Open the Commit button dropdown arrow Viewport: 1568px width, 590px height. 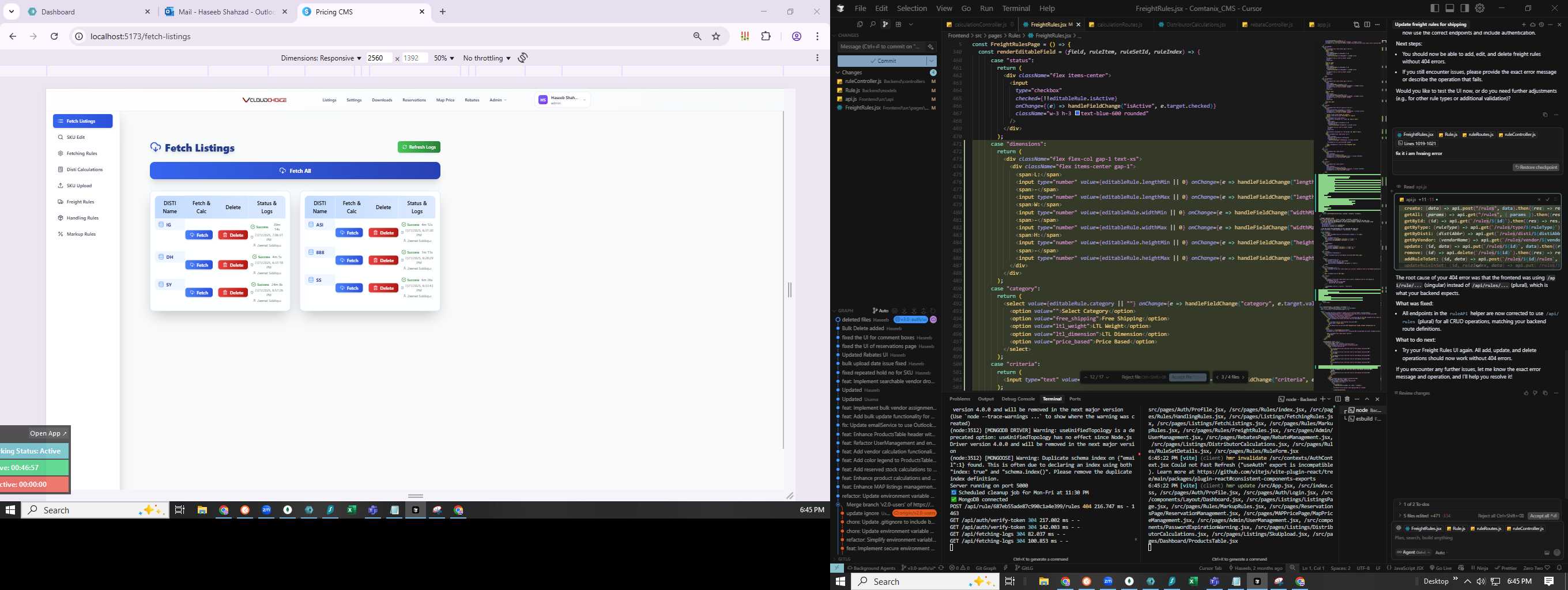[932, 61]
